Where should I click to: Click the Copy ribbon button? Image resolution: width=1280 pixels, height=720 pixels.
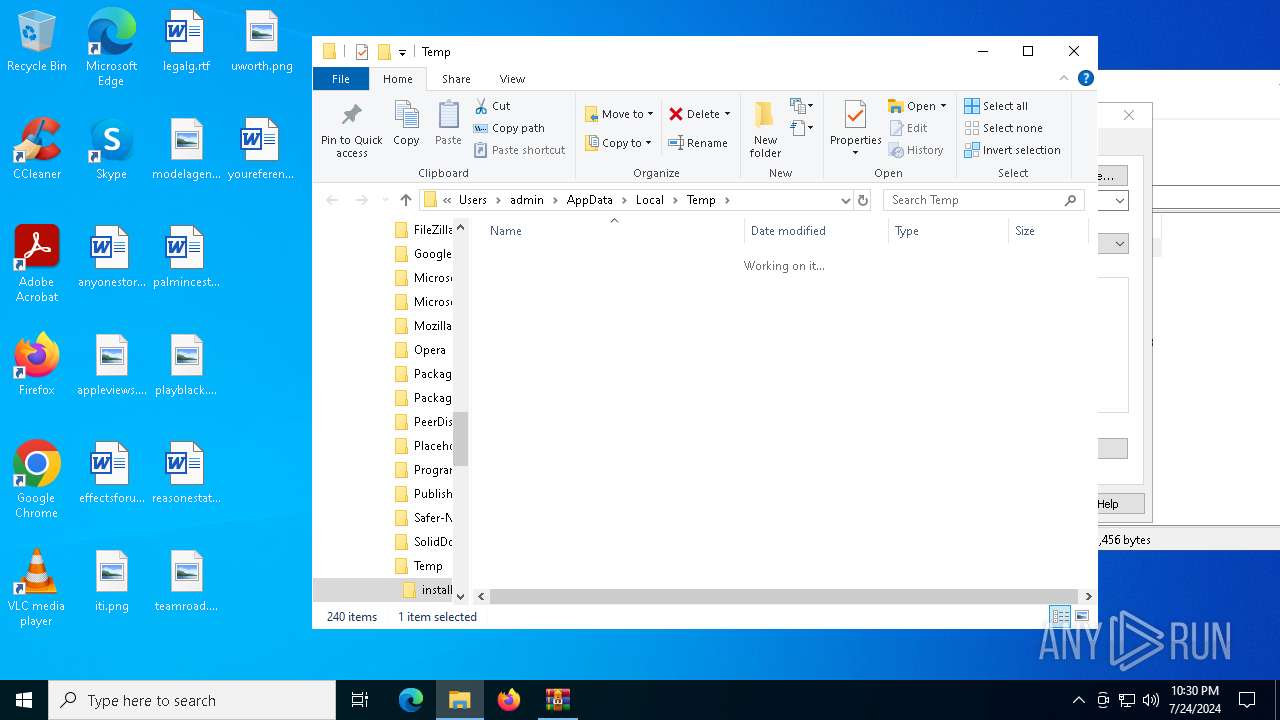(x=406, y=124)
